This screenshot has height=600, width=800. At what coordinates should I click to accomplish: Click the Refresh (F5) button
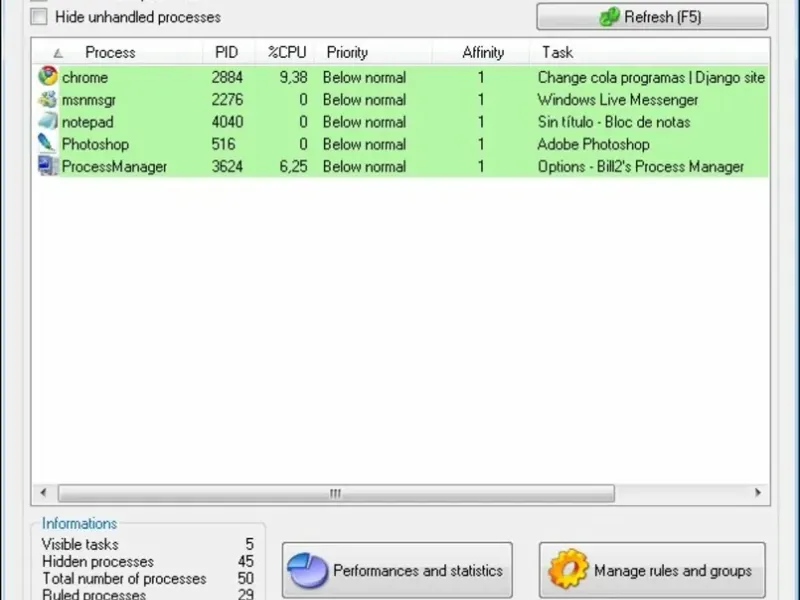pos(652,17)
